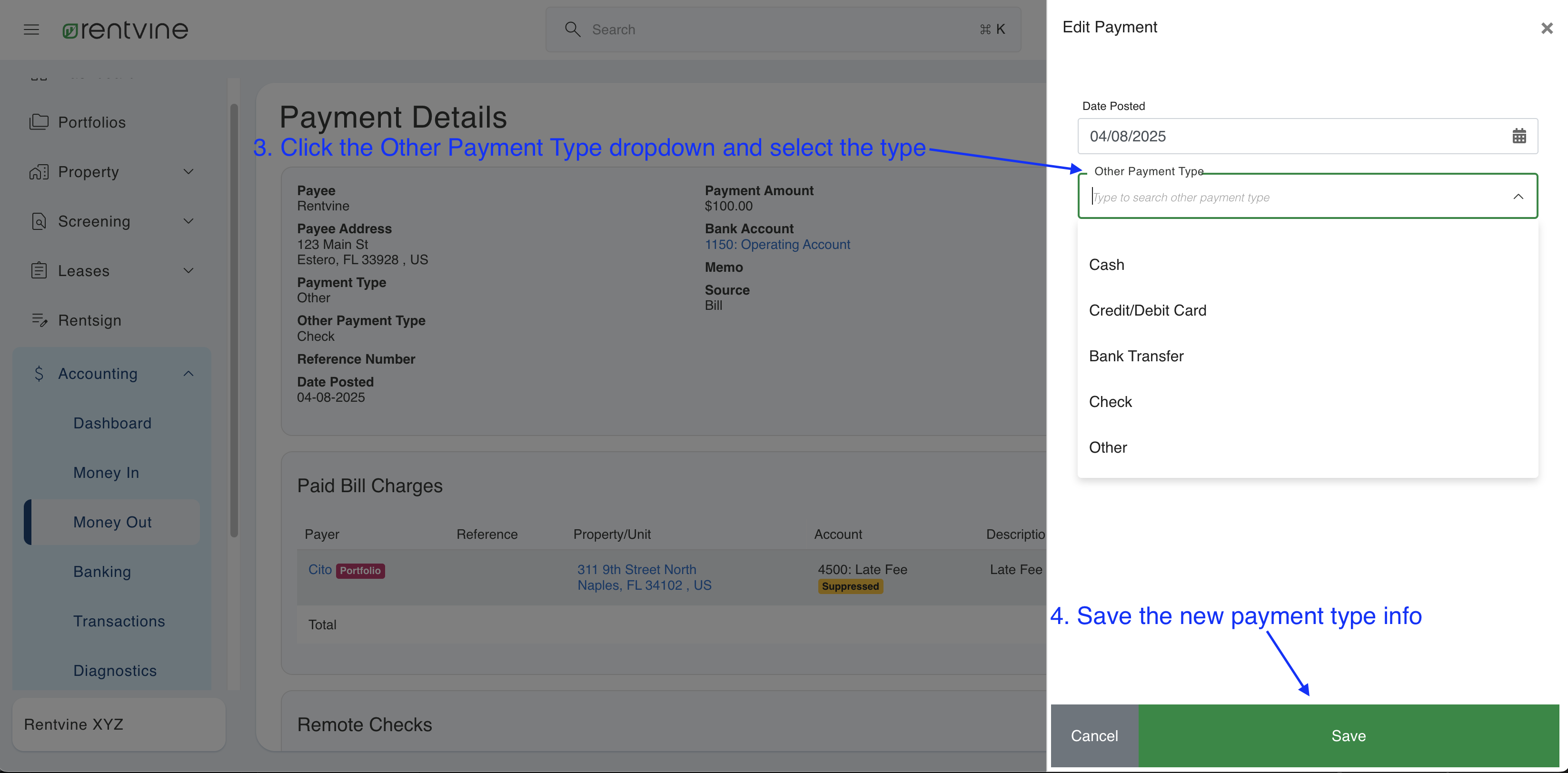
Task: Click the Rentvine logo
Action: (x=125, y=30)
